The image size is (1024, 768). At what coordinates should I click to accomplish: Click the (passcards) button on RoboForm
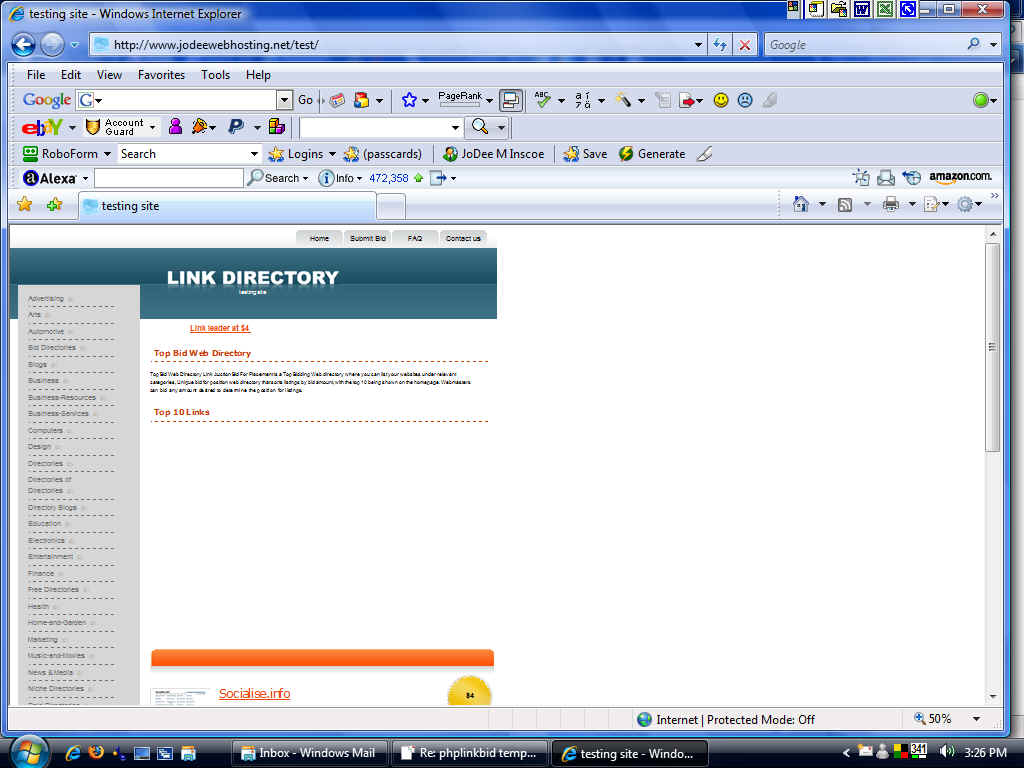[383, 154]
